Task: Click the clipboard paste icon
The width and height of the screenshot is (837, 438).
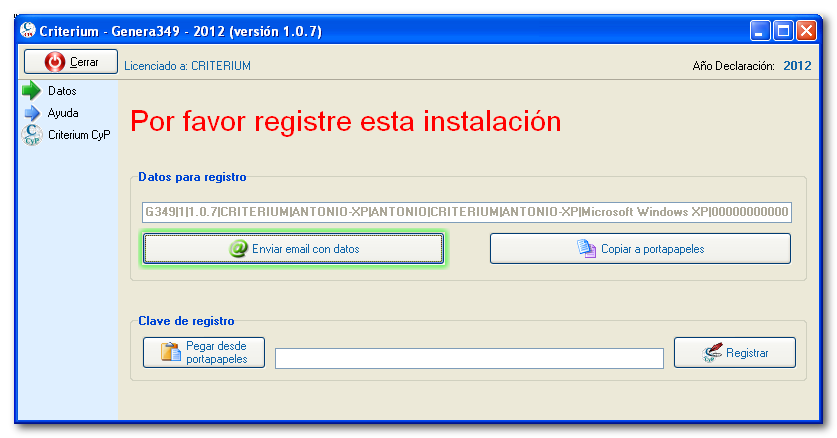Action: 171,352
